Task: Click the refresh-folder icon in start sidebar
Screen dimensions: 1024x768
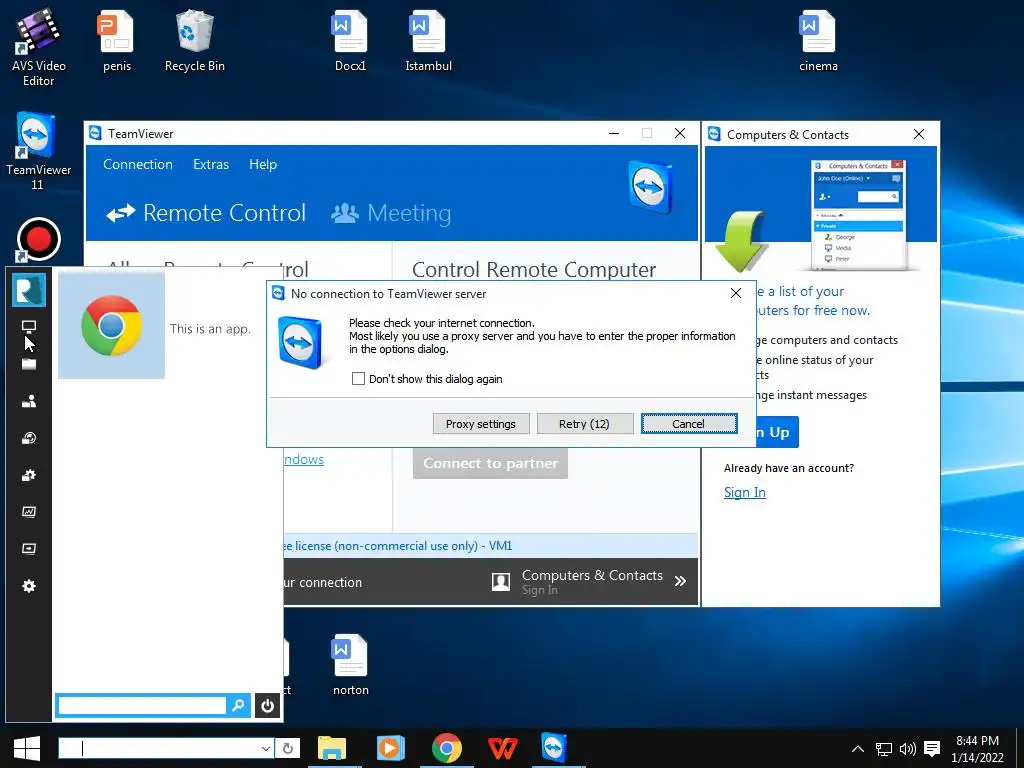Action: [29, 438]
